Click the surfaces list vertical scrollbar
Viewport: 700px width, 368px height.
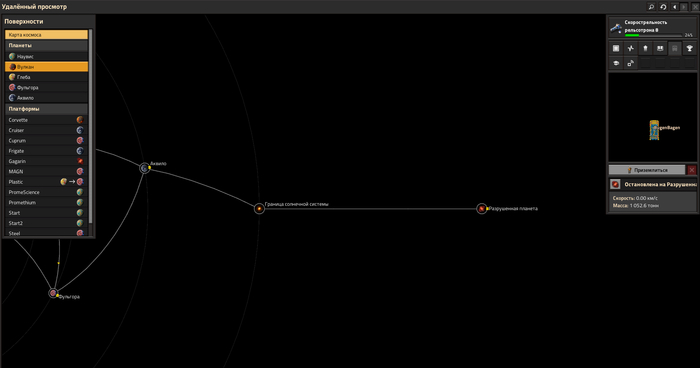pos(91,126)
